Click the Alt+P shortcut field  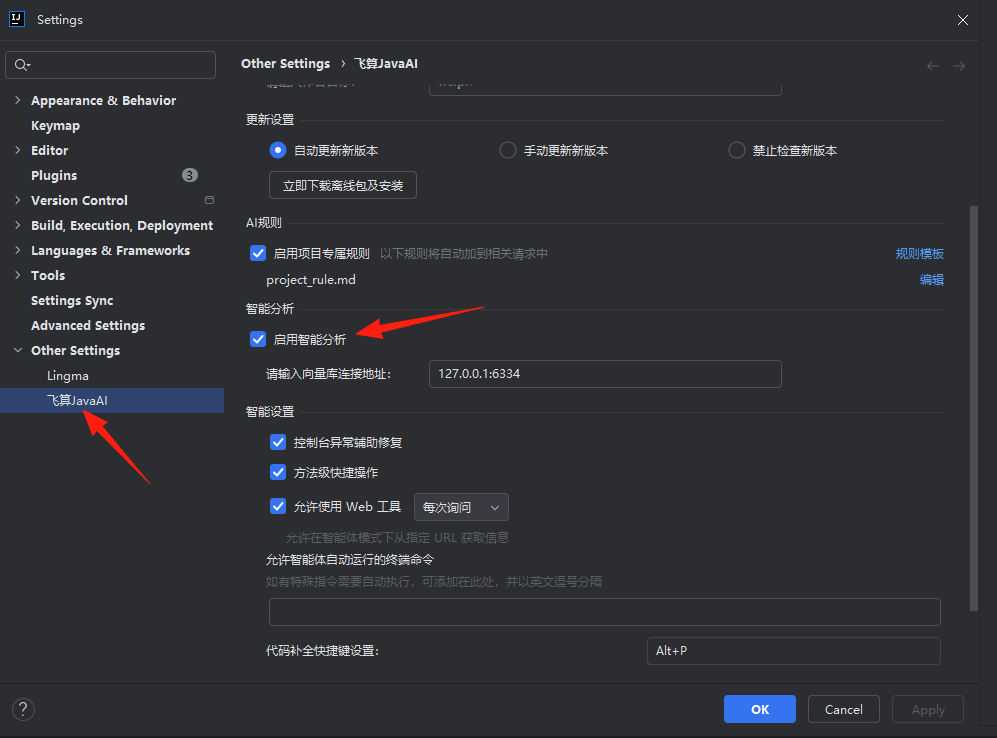click(x=794, y=651)
